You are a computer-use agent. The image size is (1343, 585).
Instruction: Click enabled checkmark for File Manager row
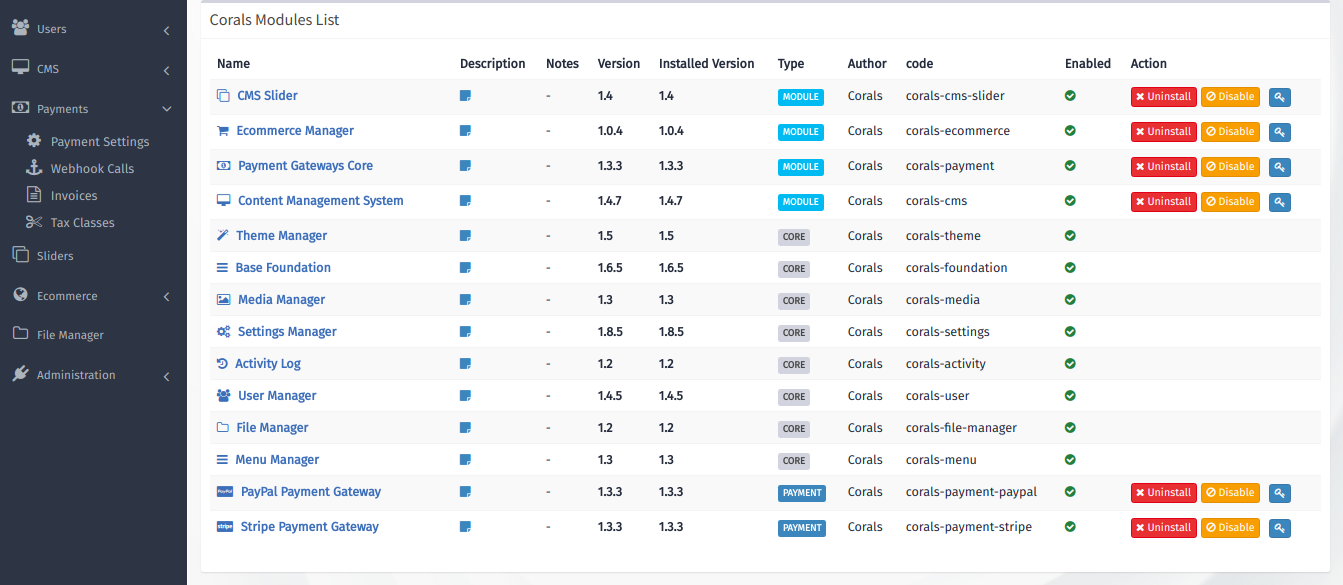click(1070, 428)
